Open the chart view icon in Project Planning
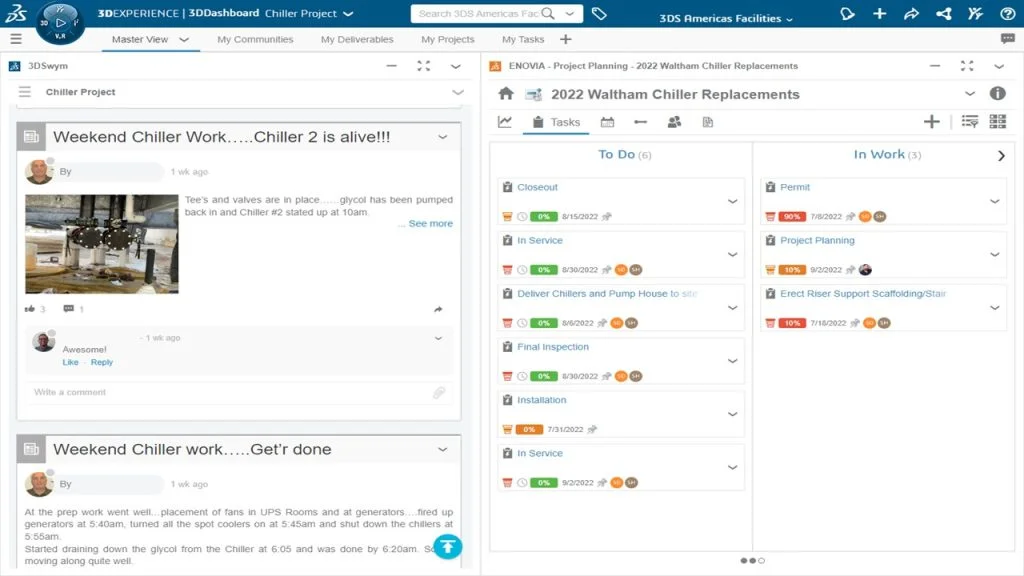The width and height of the screenshot is (1024, 576). coord(505,122)
